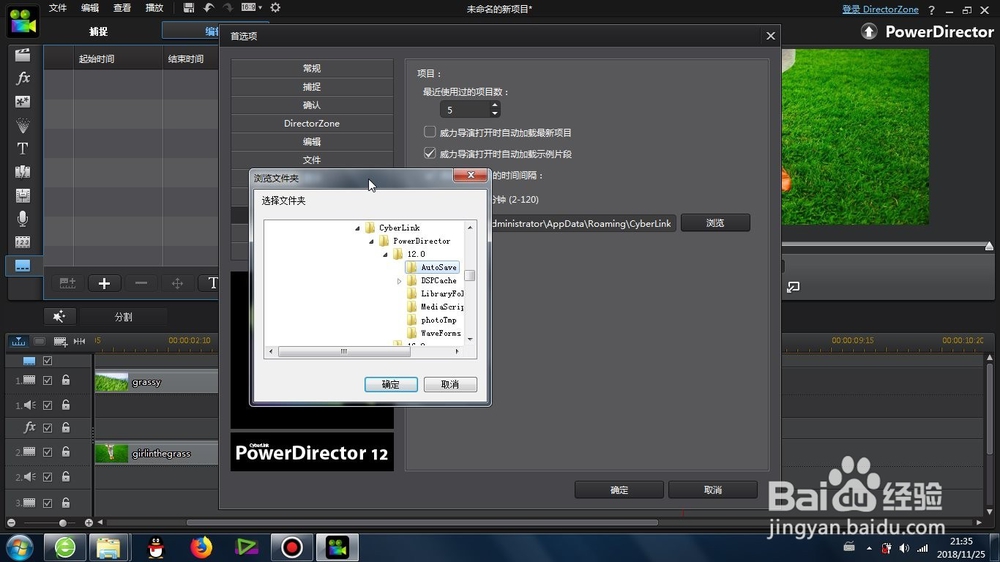1000x562 pixels.
Task: Click the fit-to-timeline ruler icon
Action: tap(79, 341)
